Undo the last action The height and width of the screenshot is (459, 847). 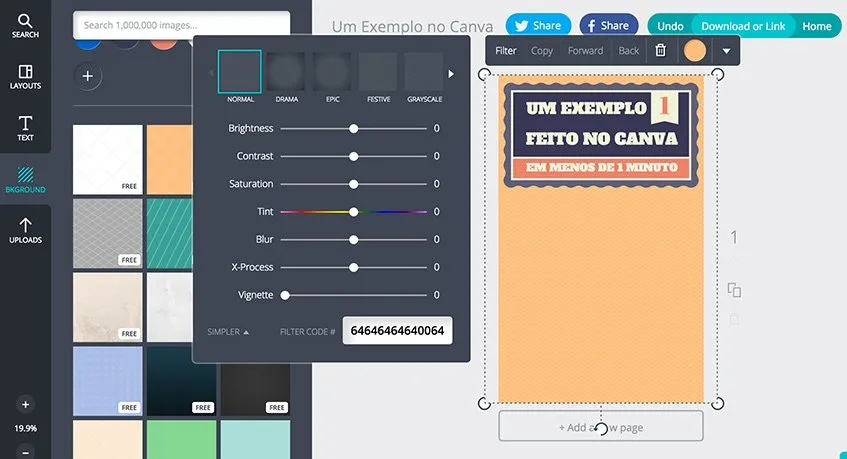point(670,26)
